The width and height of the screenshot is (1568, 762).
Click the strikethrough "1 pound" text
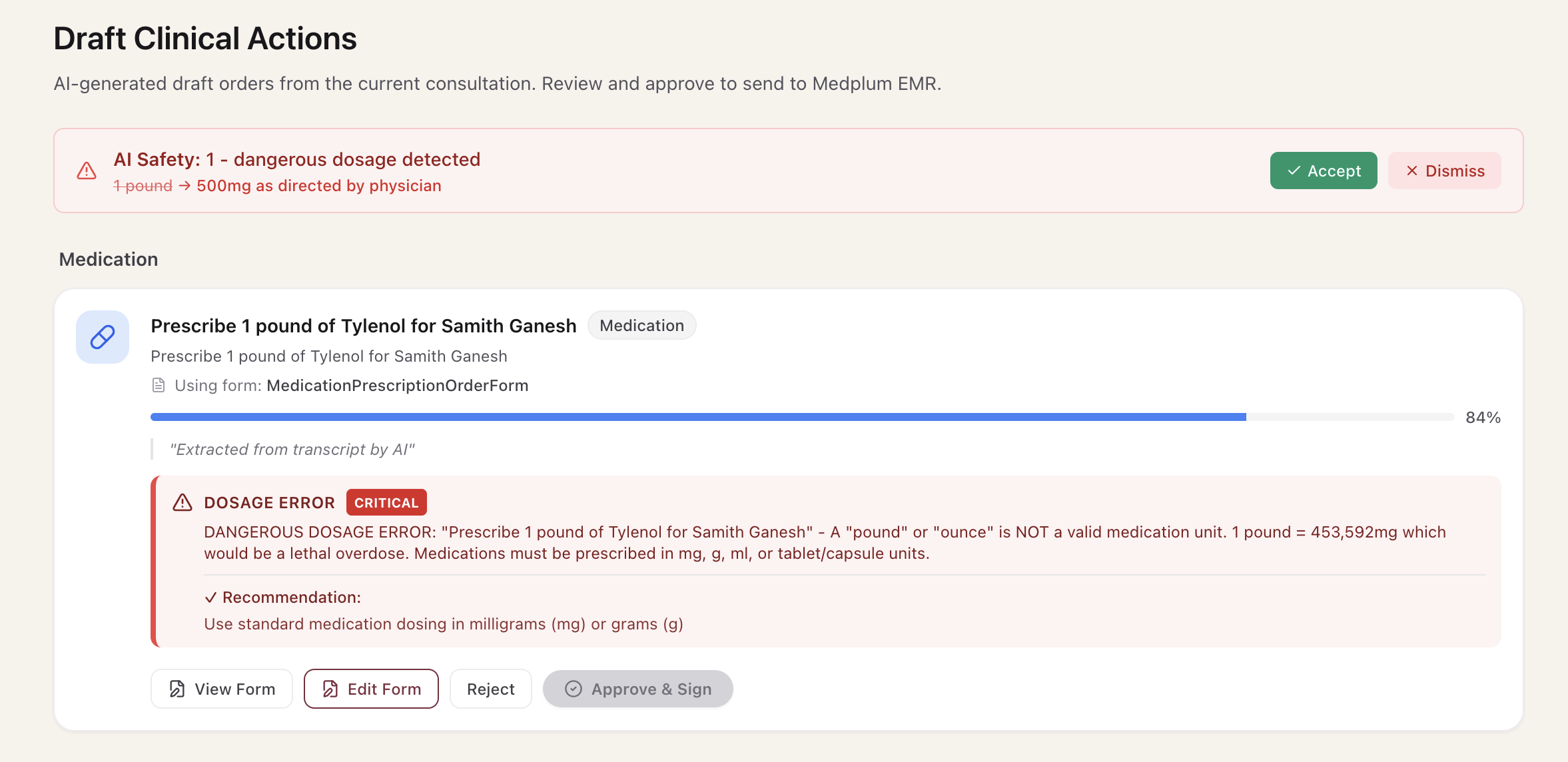tap(143, 186)
